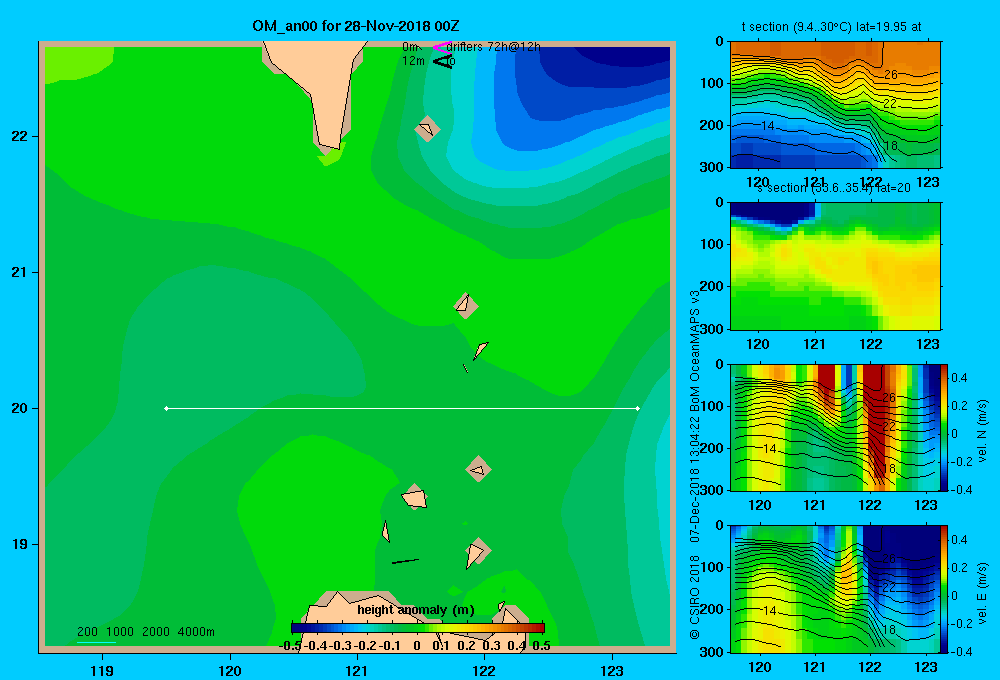Open the eastward velocity section panel
The width and height of the screenshot is (1000, 680).
pyautogui.click(x=835, y=589)
